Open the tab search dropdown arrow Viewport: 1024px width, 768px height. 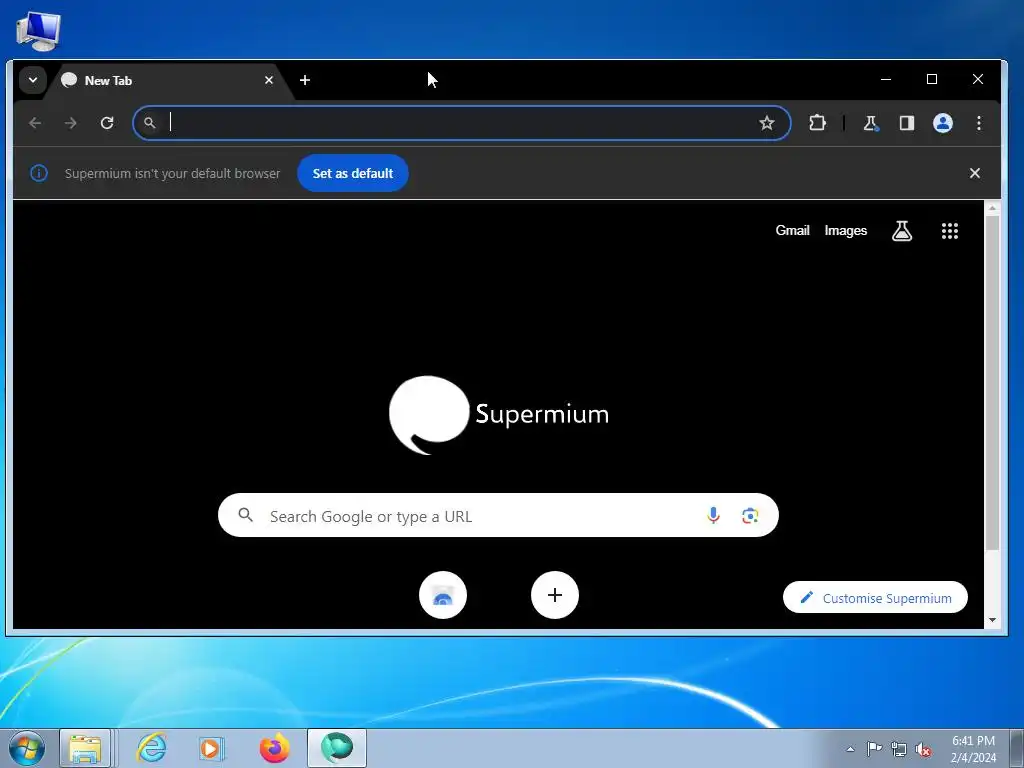[x=33, y=80]
